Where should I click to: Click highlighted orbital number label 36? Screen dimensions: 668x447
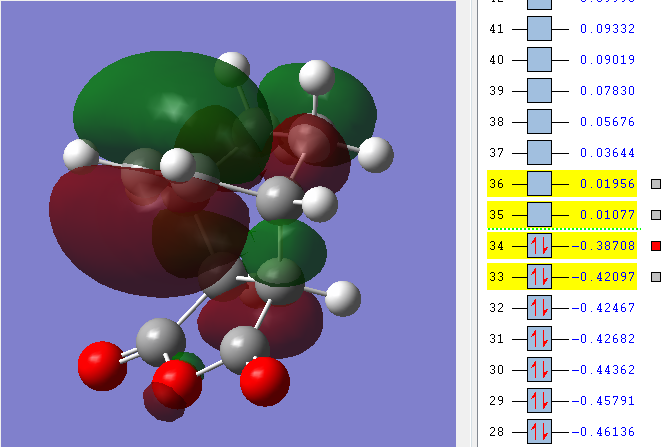(497, 184)
